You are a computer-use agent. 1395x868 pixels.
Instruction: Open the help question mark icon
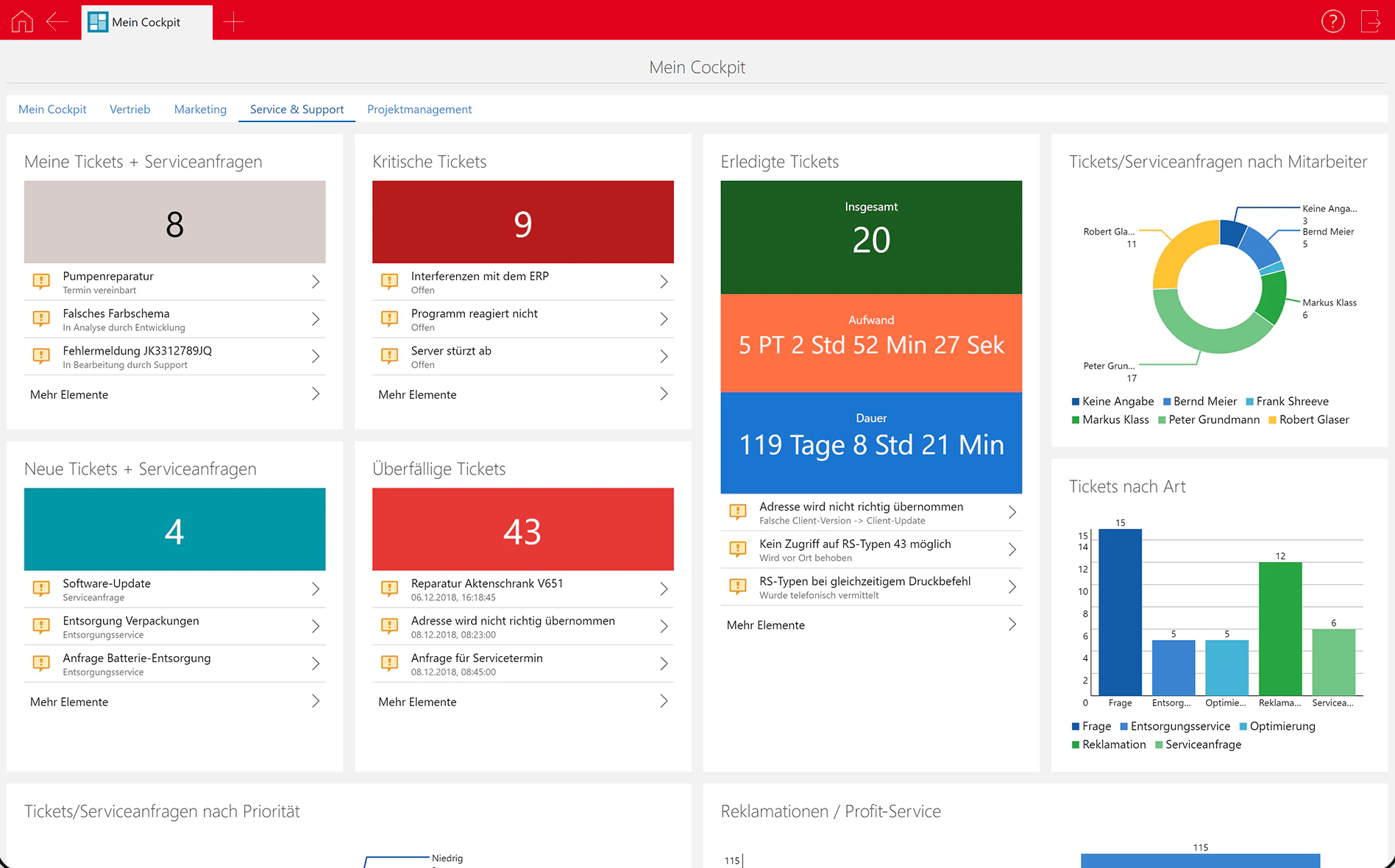point(1333,21)
